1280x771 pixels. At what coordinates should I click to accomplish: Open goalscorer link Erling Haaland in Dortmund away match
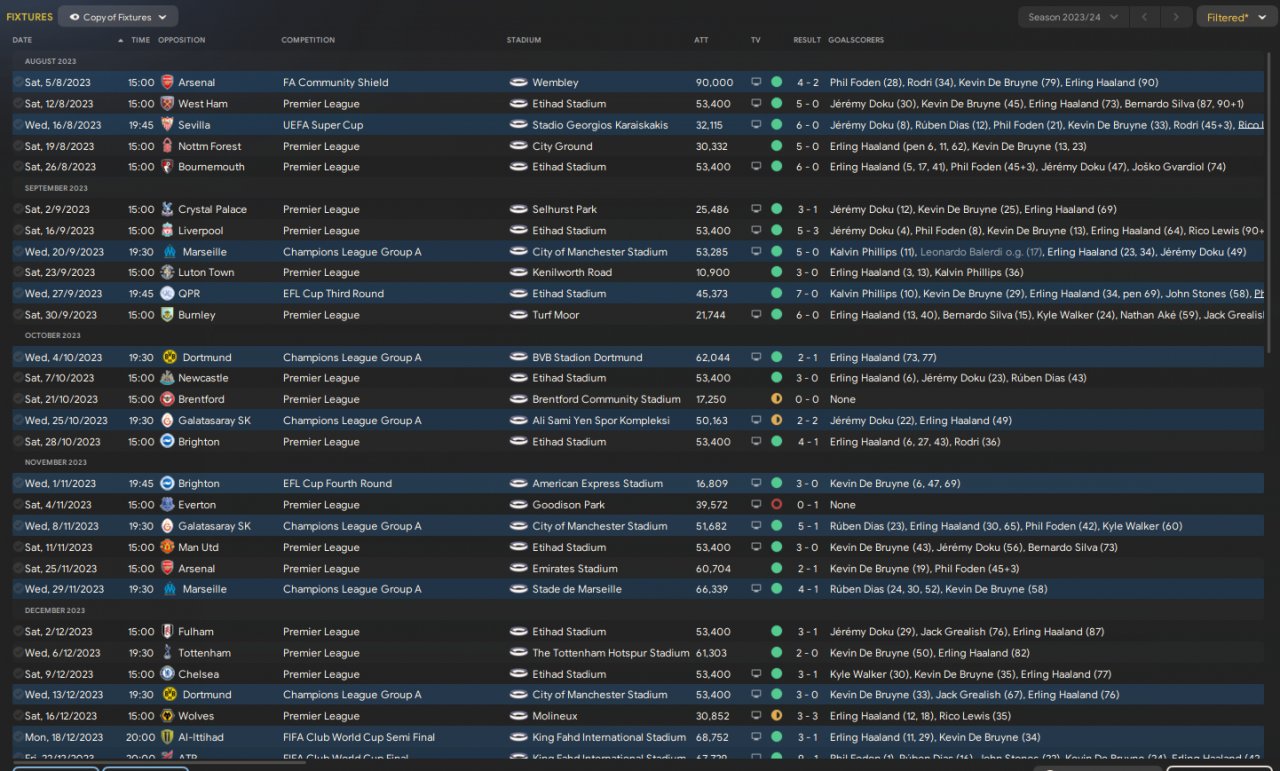click(864, 357)
